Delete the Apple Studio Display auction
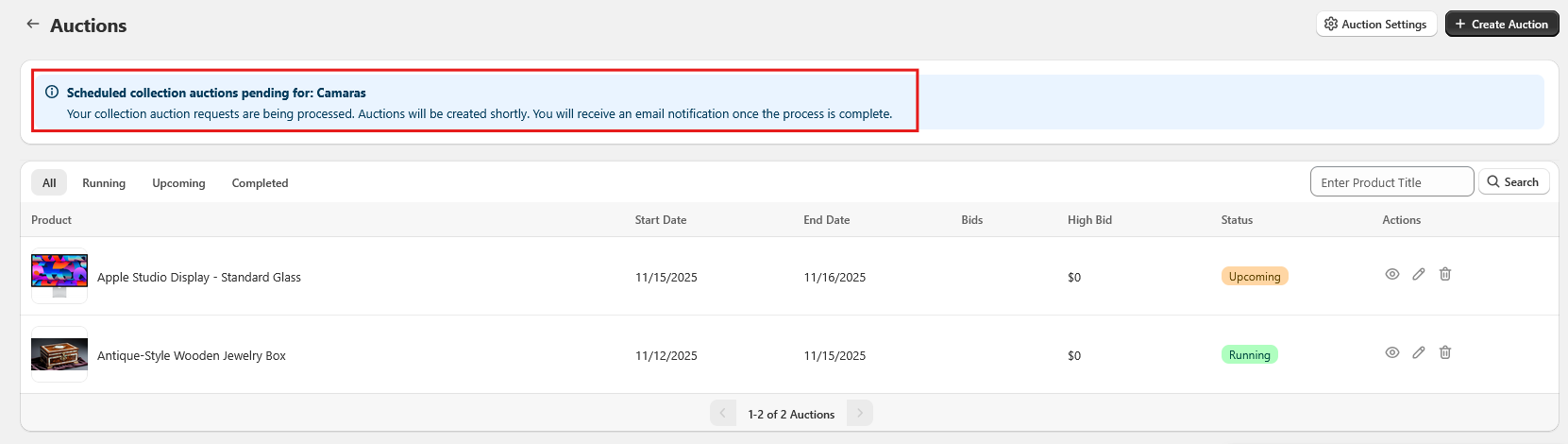This screenshot has height=444, width=1568. (x=1444, y=275)
